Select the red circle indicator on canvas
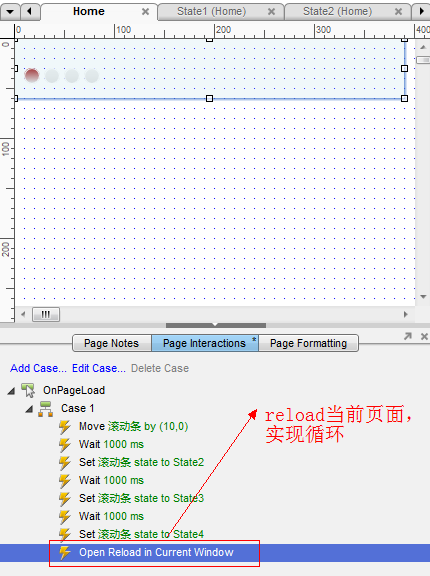 point(32,75)
